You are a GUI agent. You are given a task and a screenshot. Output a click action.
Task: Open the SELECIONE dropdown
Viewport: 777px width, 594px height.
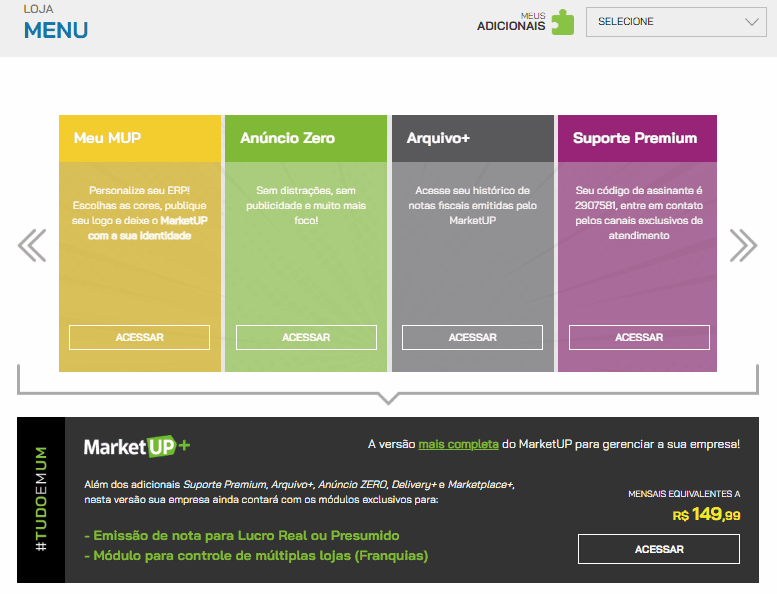676,22
